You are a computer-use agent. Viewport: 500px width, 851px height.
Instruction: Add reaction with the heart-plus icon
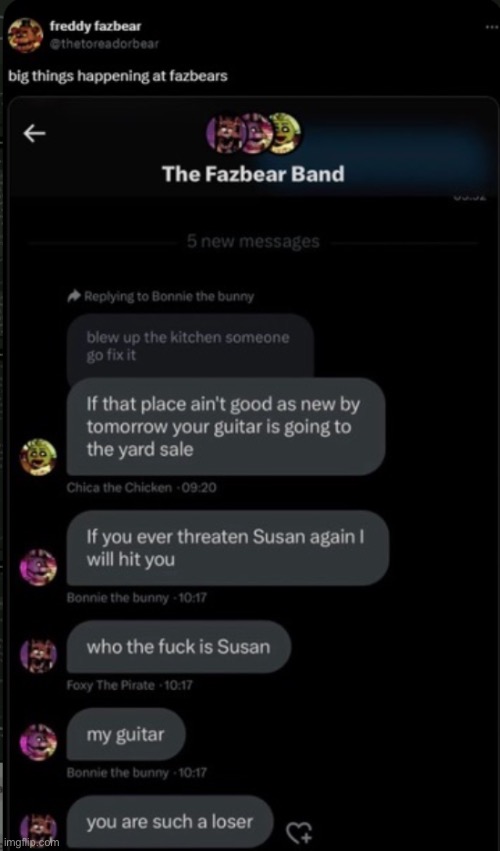tap(300, 830)
